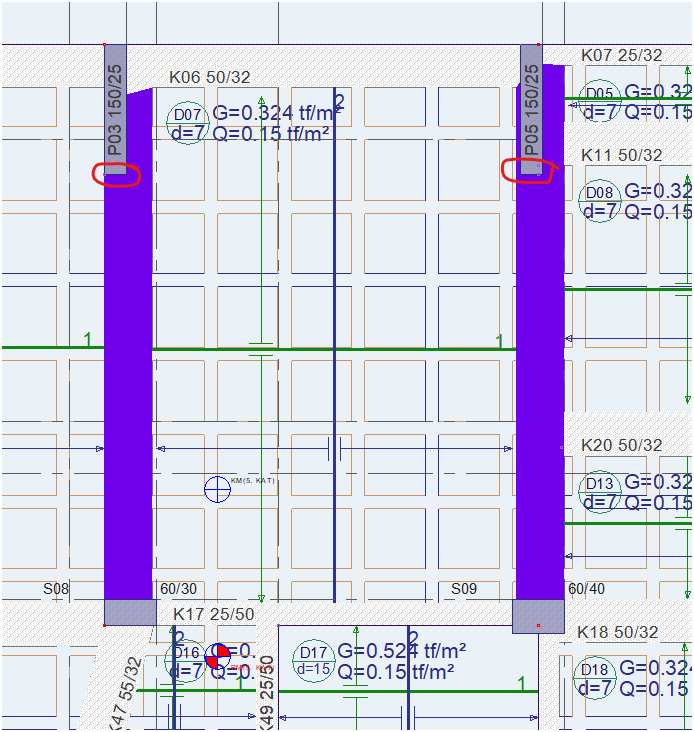Click the red circled mark on P03
The width and height of the screenshot is (694, 732).
(116, 174)
